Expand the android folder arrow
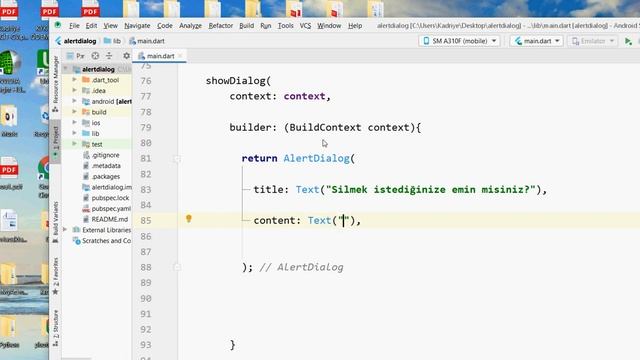This screenshot has width=640, height=360. [x=74, y=101]
